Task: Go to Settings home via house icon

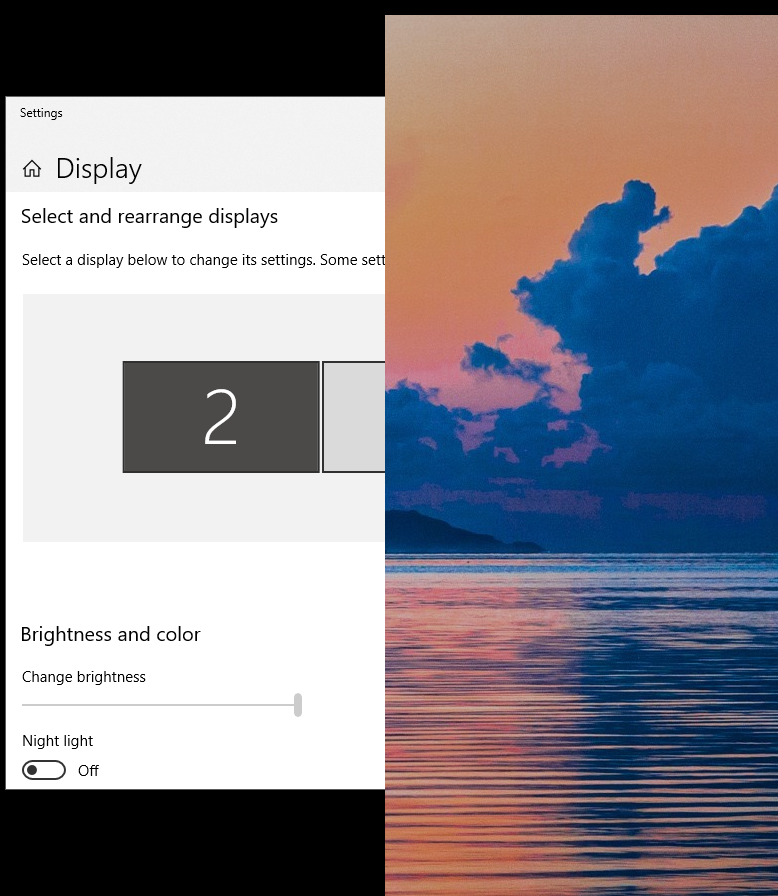Action: (32, 169)
